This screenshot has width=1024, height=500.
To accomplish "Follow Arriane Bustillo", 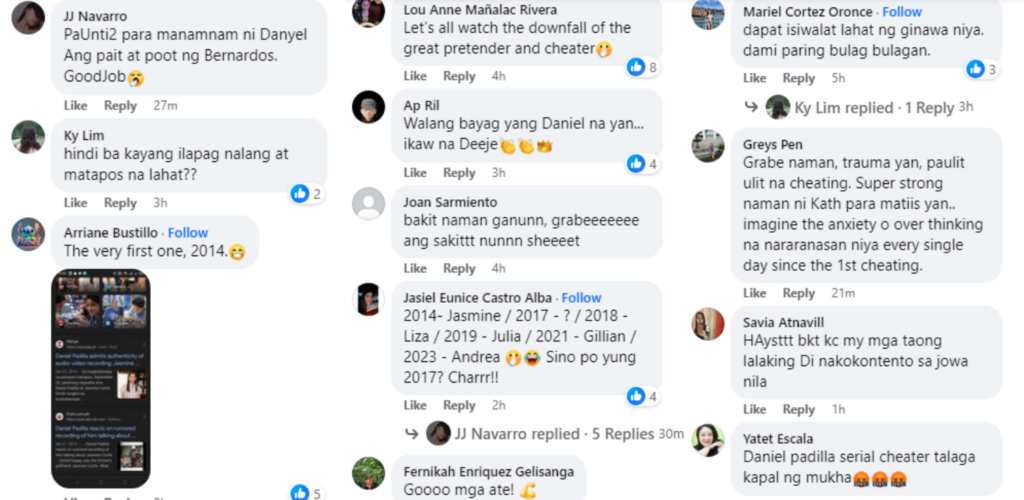I will click(x=188, y=233).
